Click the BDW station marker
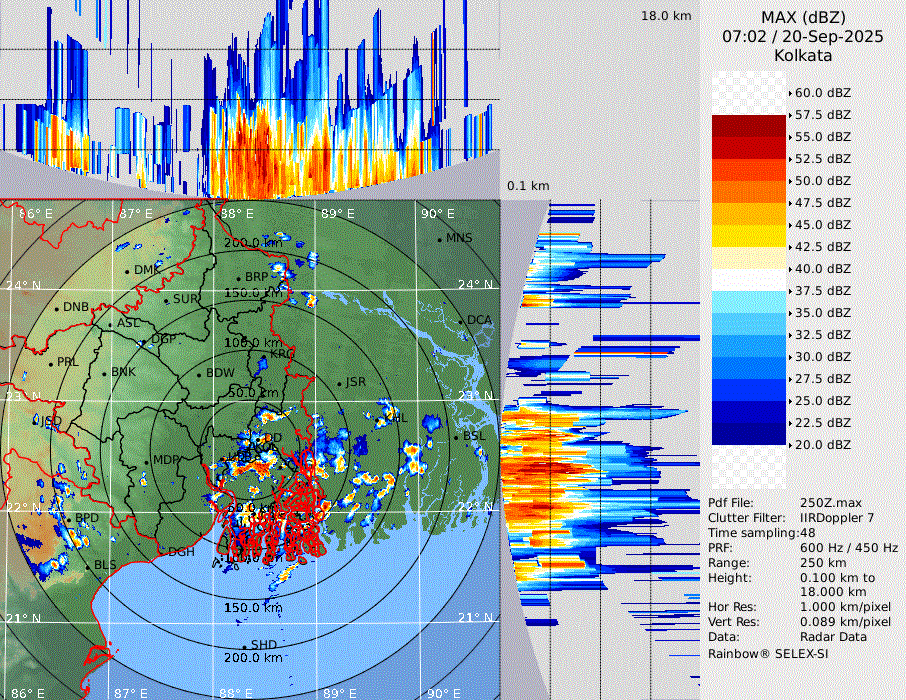This screenshot has width=906, height=700. pyautogui.click(x=200, y=374)
